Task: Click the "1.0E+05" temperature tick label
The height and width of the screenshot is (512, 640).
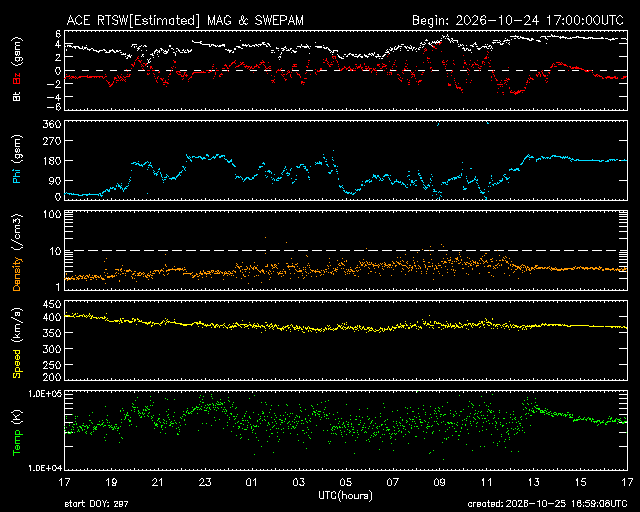Action: pos(45,394)
